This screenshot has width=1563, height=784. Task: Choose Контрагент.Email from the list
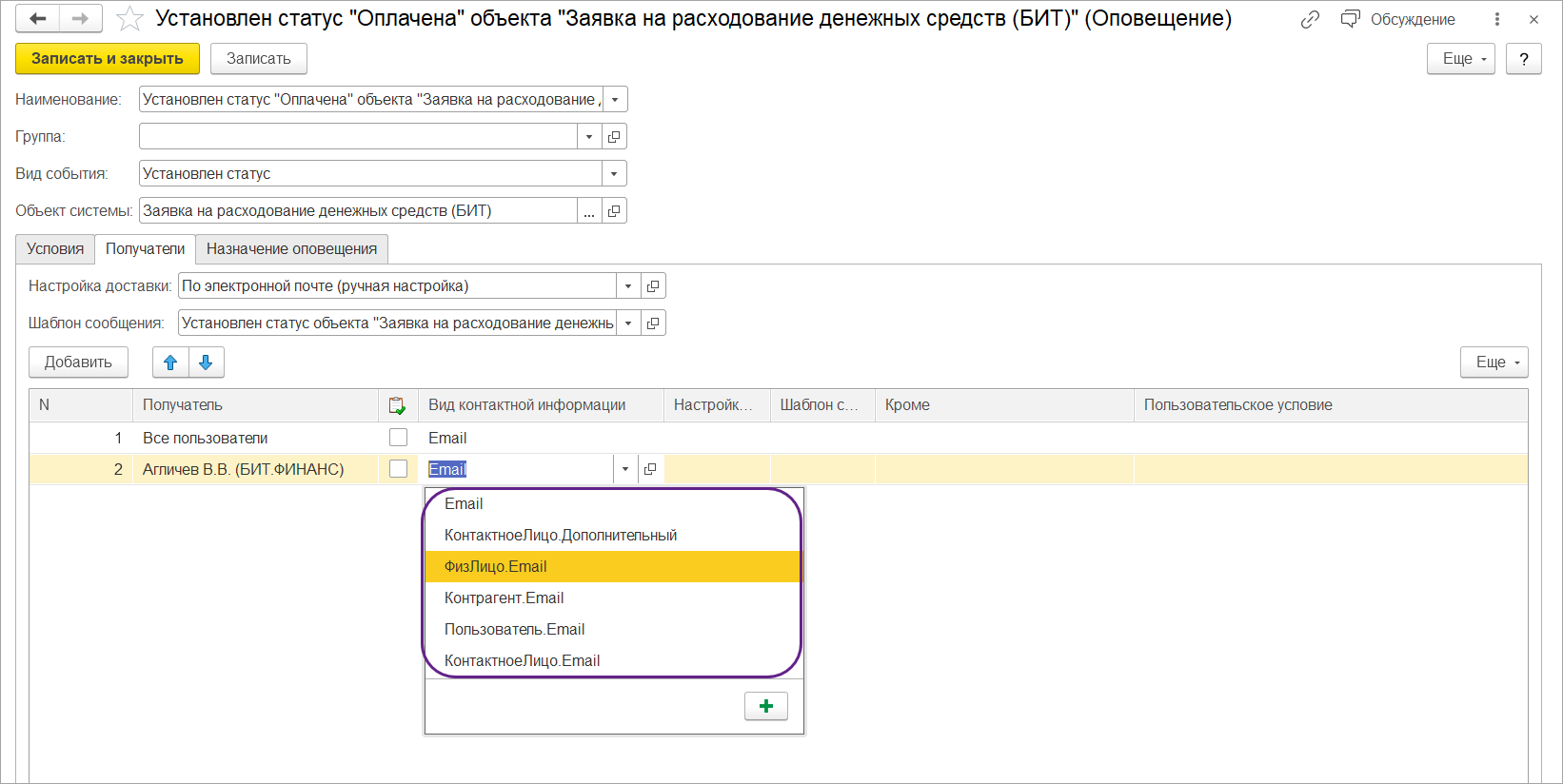pos(613,598)
